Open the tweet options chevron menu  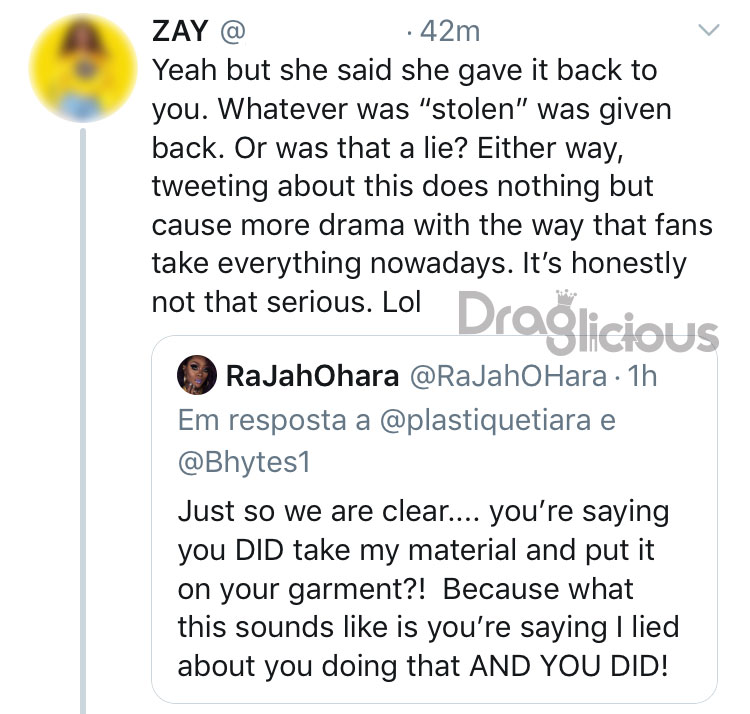(x=708, y=30)
